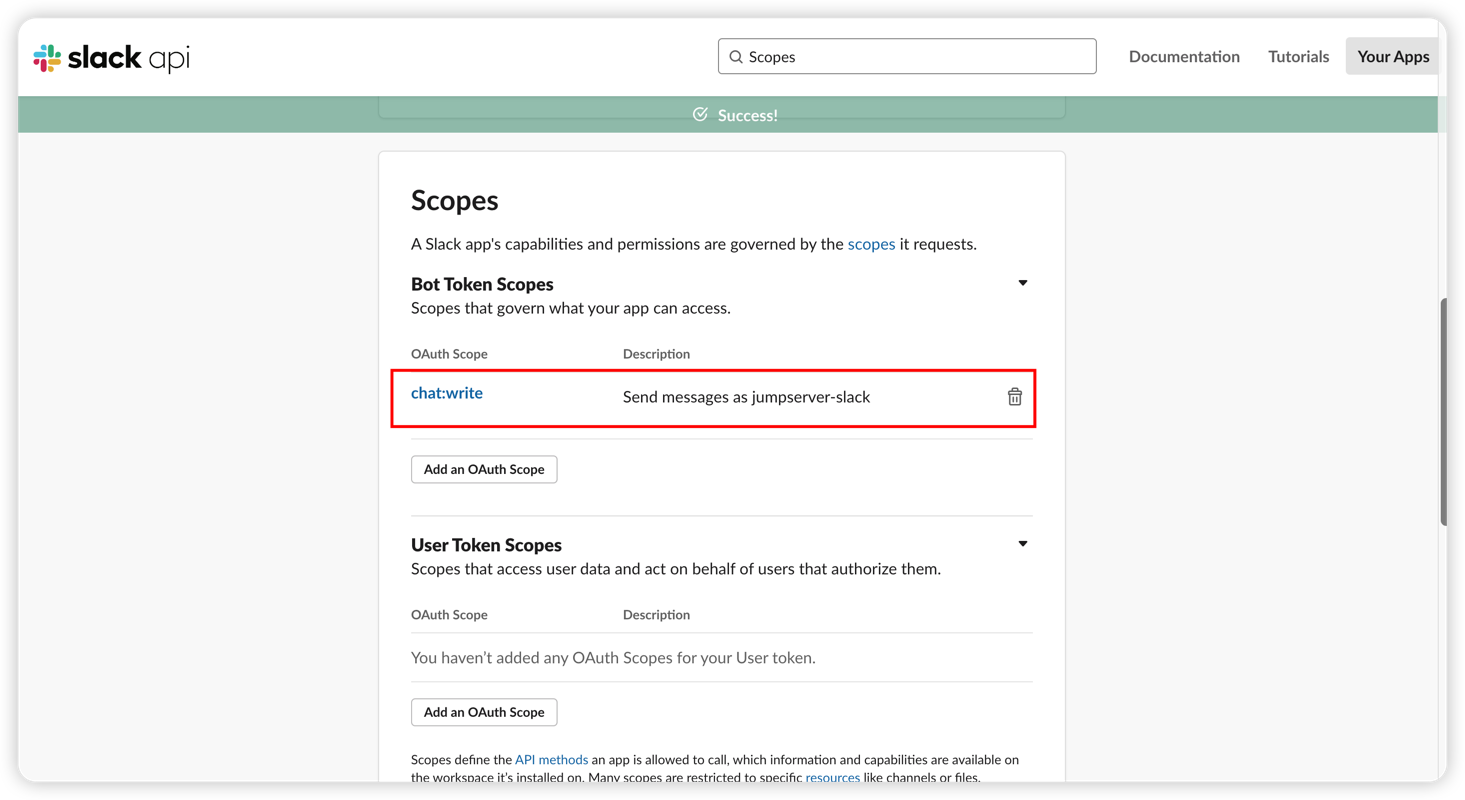Collapse the User Token Scopes section
1465x800 pixels.
click(x=1022, y=544)
